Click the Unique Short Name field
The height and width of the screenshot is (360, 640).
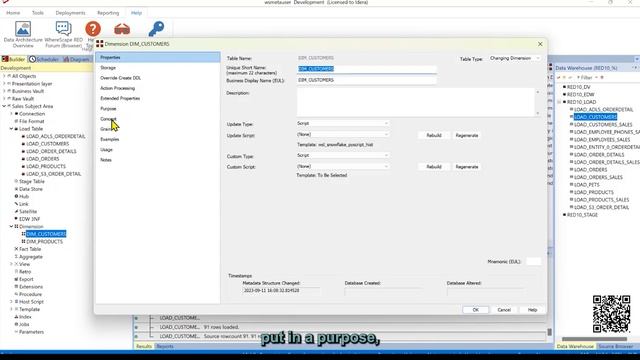367,69
